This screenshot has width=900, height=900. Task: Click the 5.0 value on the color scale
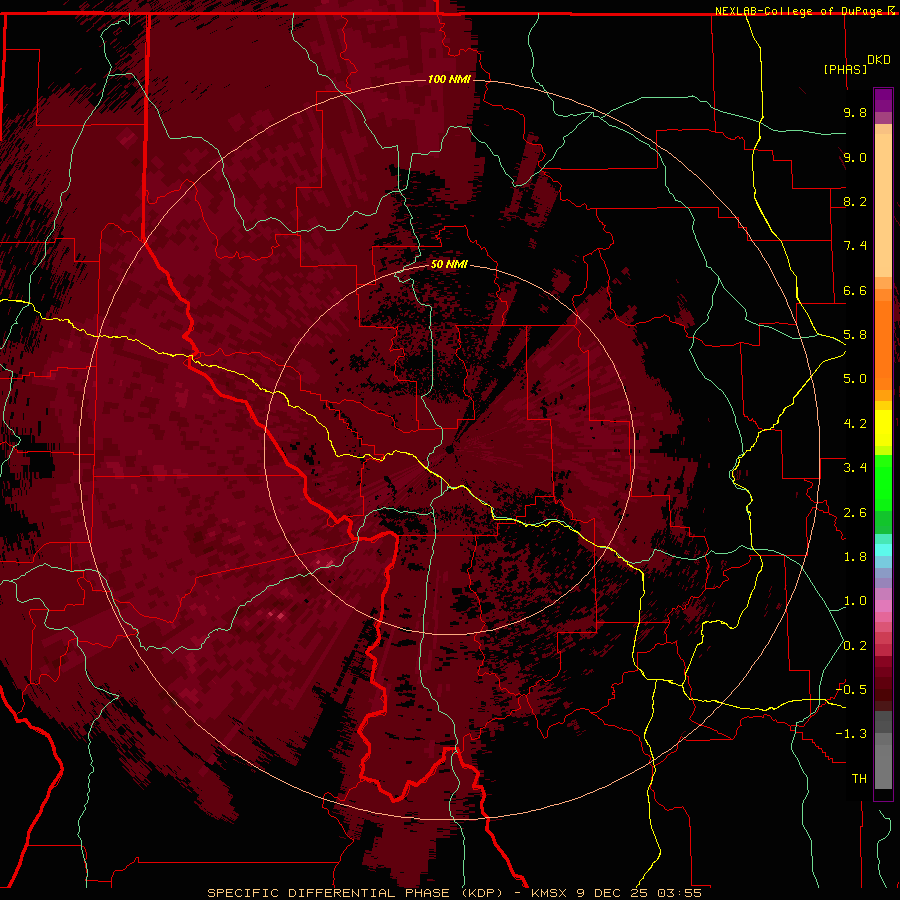click(x=855, y=379)
